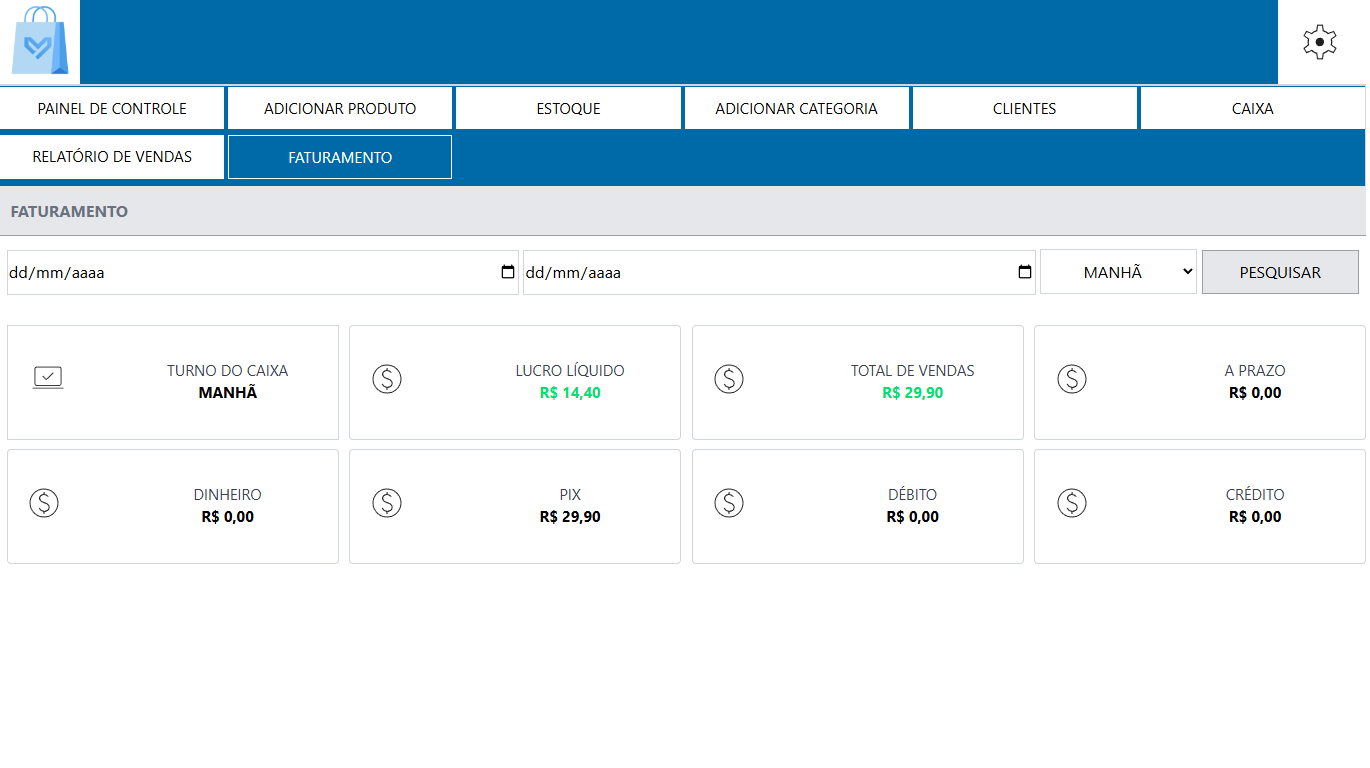The width and height of the screenshot is (1370, 768).
Task: Open the Adicionar Produto tab
Action: point(340,109)
